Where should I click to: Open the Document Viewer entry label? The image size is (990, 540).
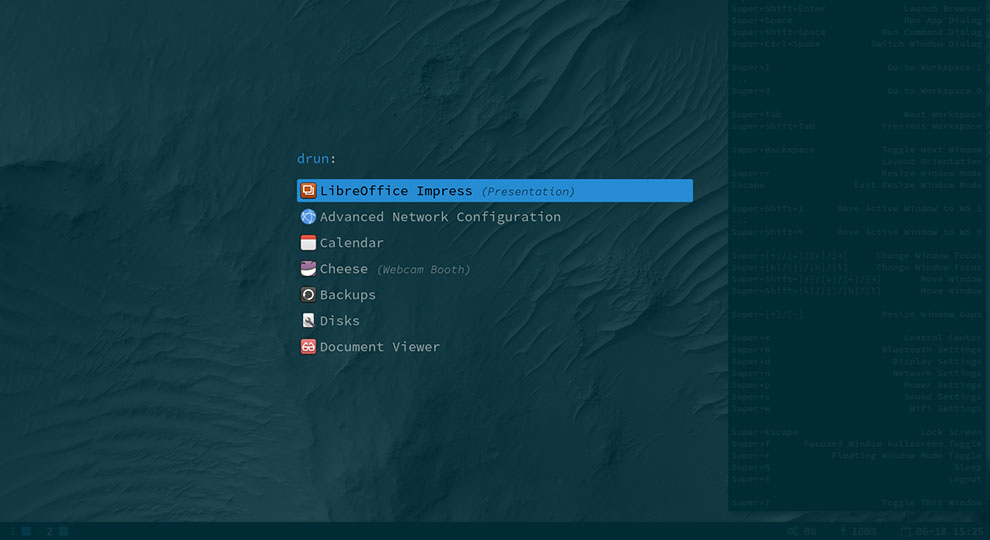[x=379, y=346]
